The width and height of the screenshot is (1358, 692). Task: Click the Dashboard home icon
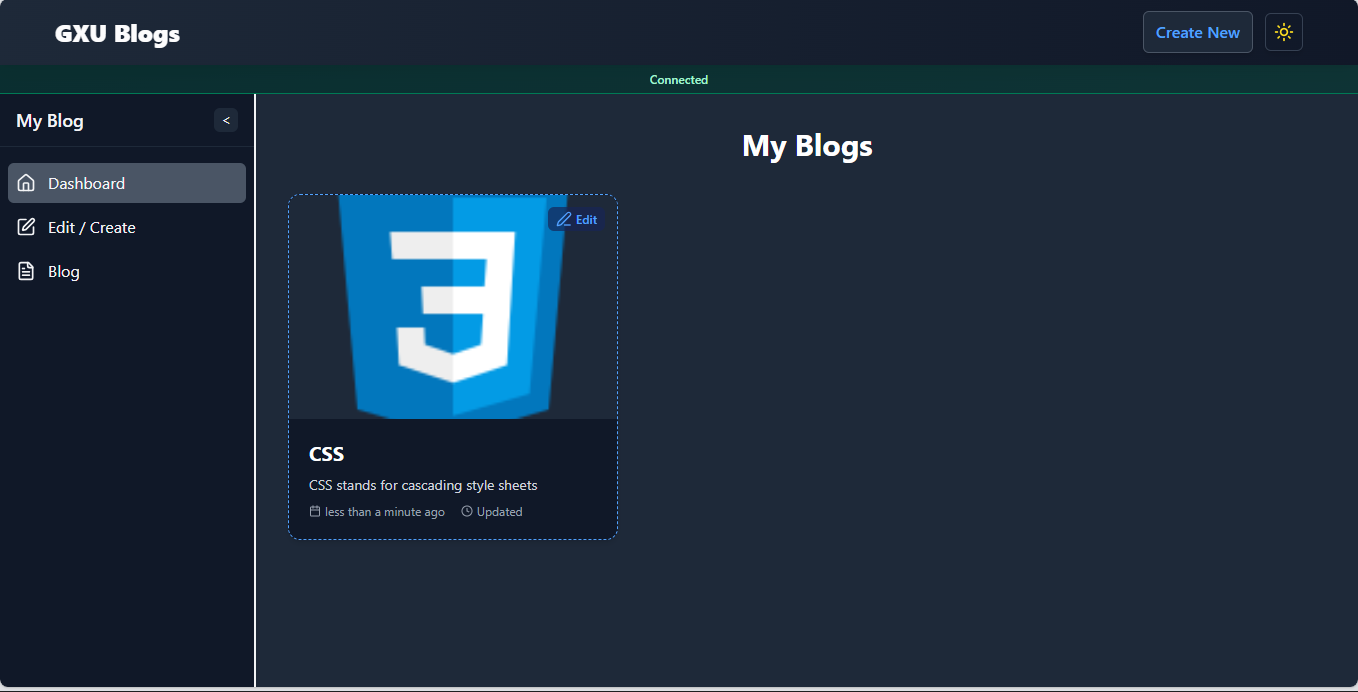[27, 183]
